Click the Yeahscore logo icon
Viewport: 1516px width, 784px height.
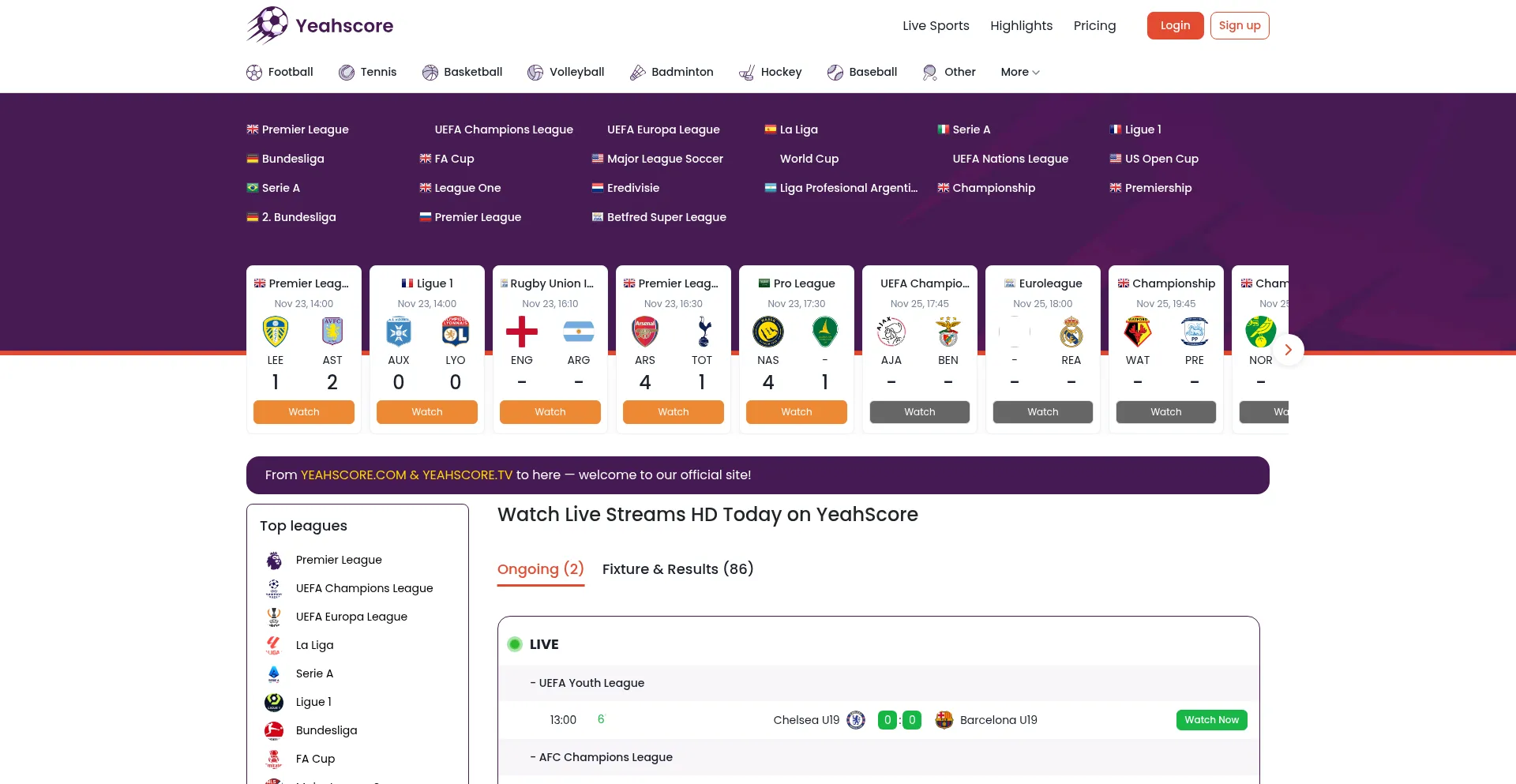pos(268,25)
